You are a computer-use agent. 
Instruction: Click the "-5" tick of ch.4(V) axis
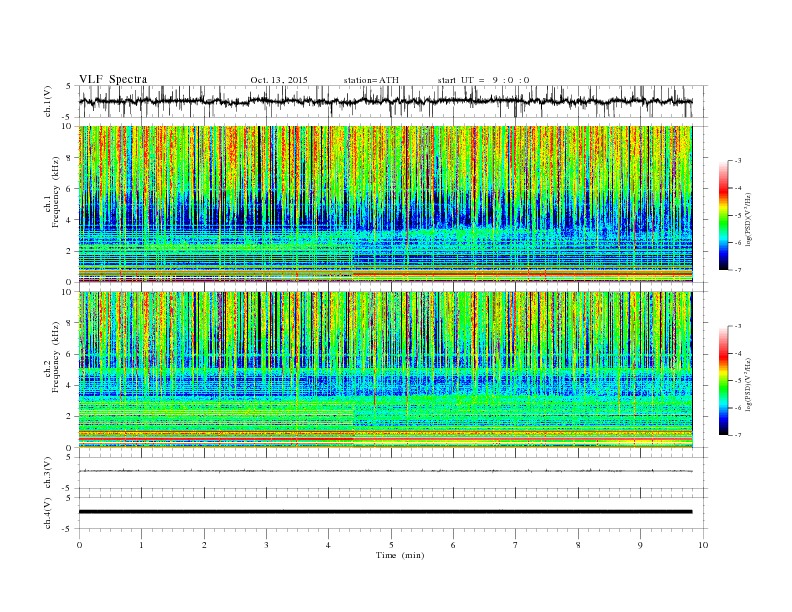point(68,529)
